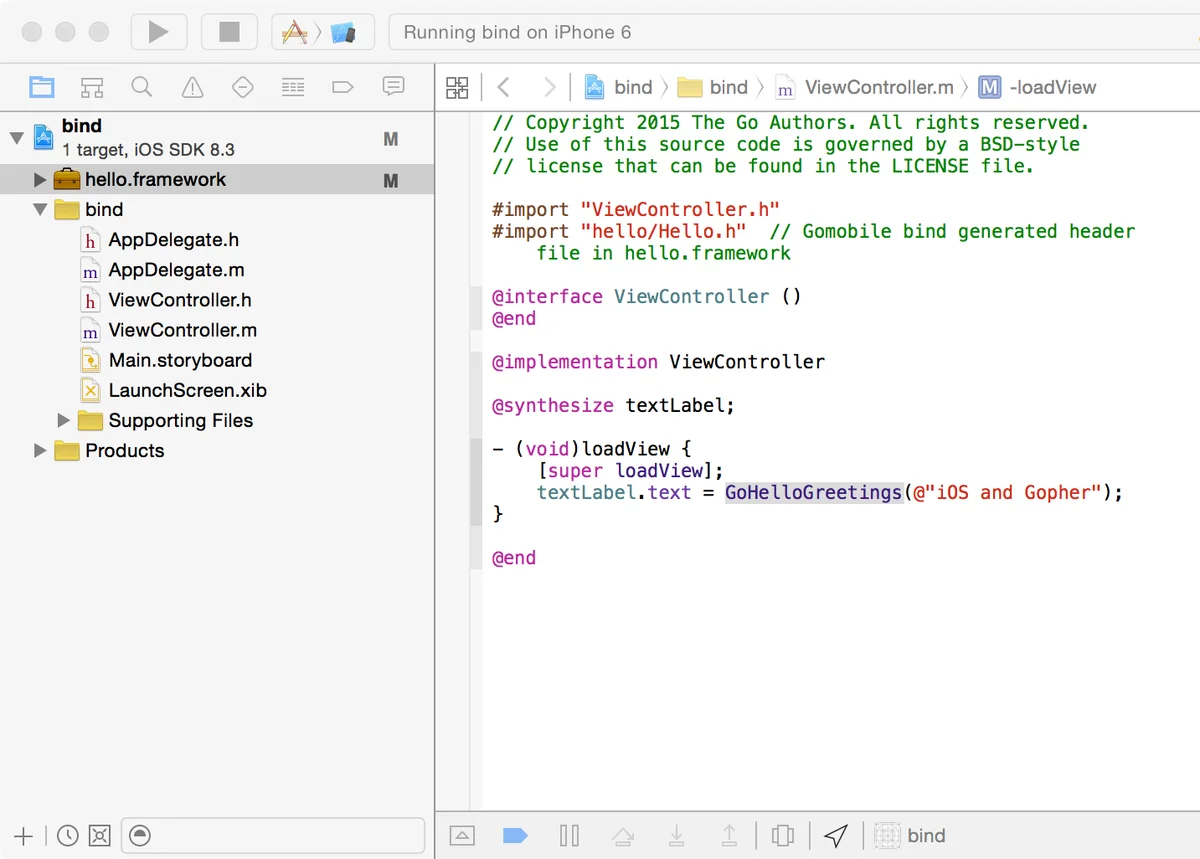Click the @implementation ViewController line

658,362
